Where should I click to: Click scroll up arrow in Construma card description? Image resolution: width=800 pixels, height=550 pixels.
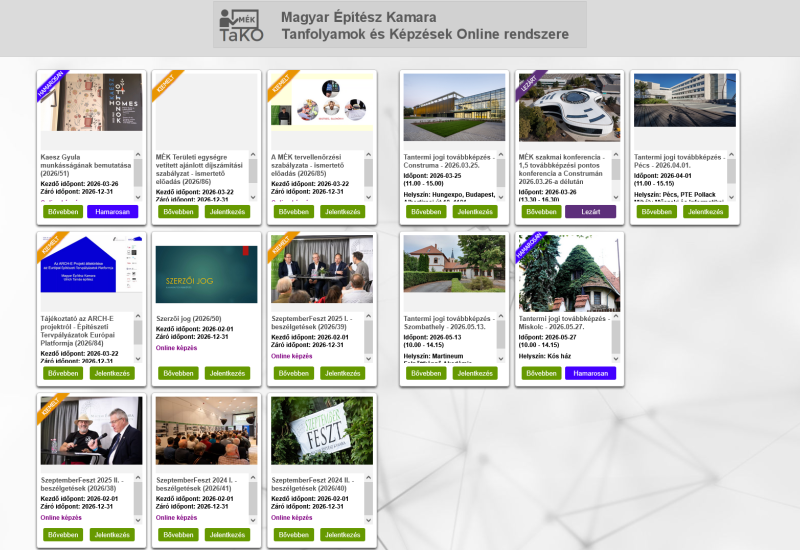(501, 156)
